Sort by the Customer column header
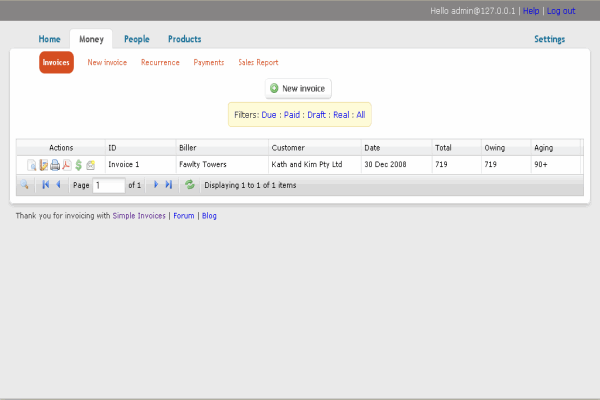 point(315,148)
